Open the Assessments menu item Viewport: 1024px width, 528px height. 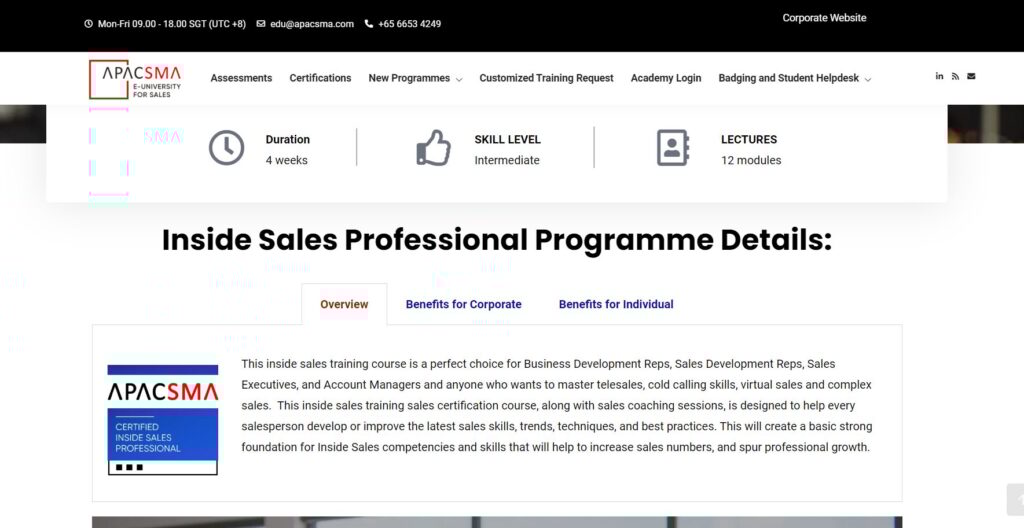[x=241, y=78]
